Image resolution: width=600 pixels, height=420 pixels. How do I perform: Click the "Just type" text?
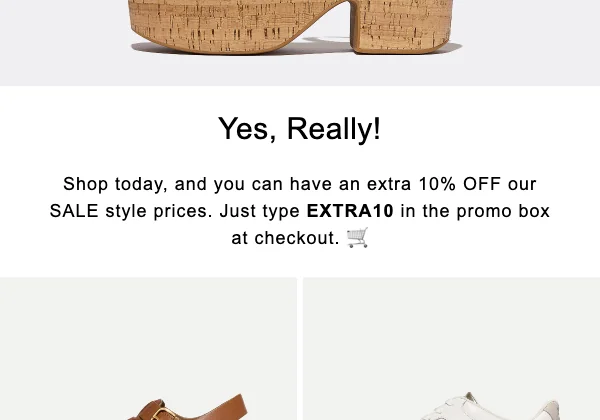tap(259, 211)
